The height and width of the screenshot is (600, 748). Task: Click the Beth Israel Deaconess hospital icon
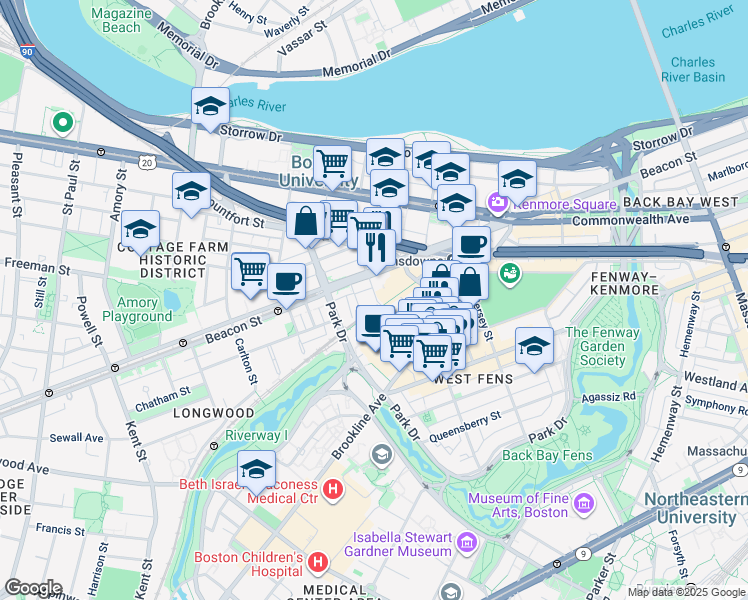[x=333, y=490]
